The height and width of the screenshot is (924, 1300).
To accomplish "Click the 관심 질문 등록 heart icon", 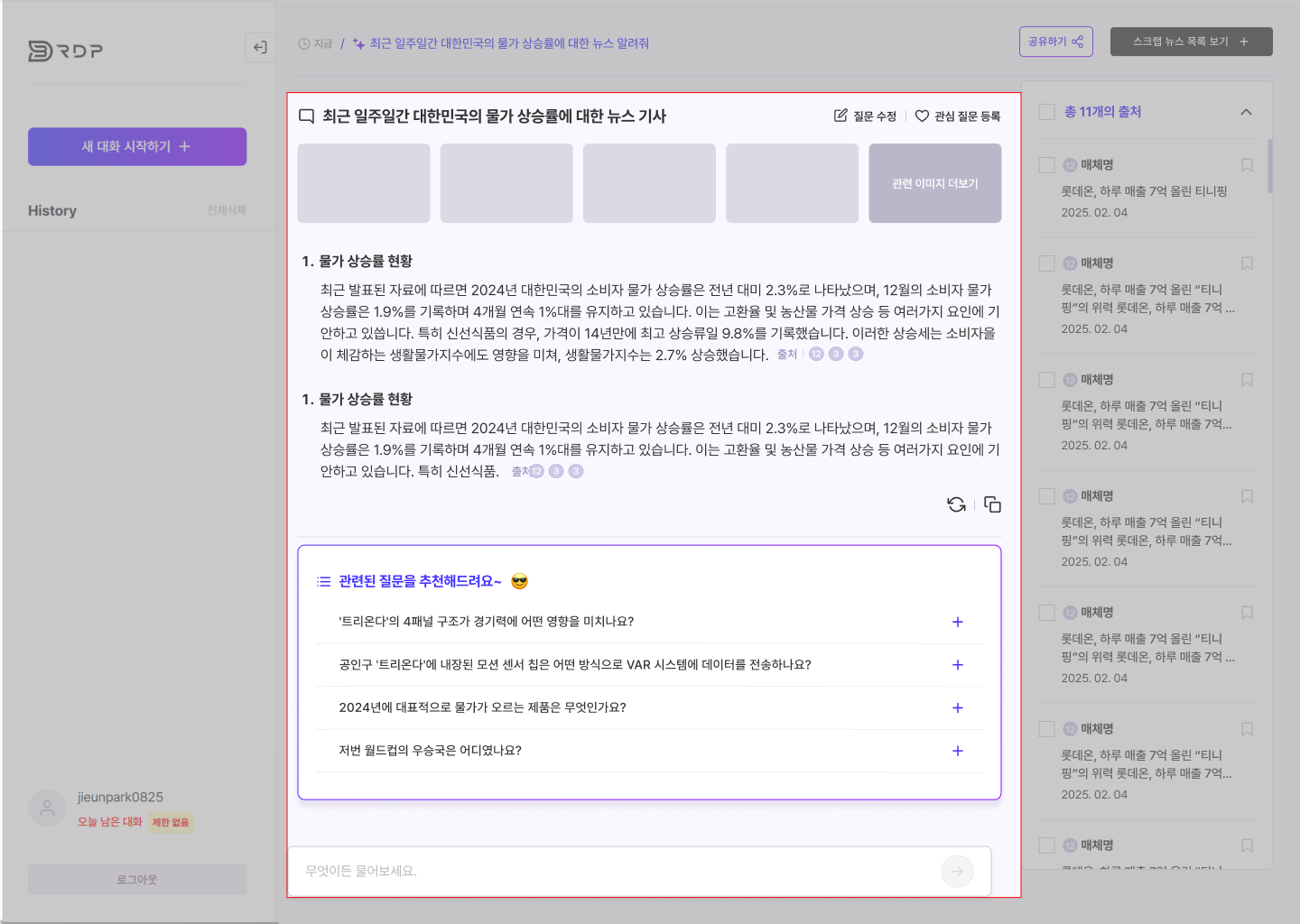I will tap(922, 115).
